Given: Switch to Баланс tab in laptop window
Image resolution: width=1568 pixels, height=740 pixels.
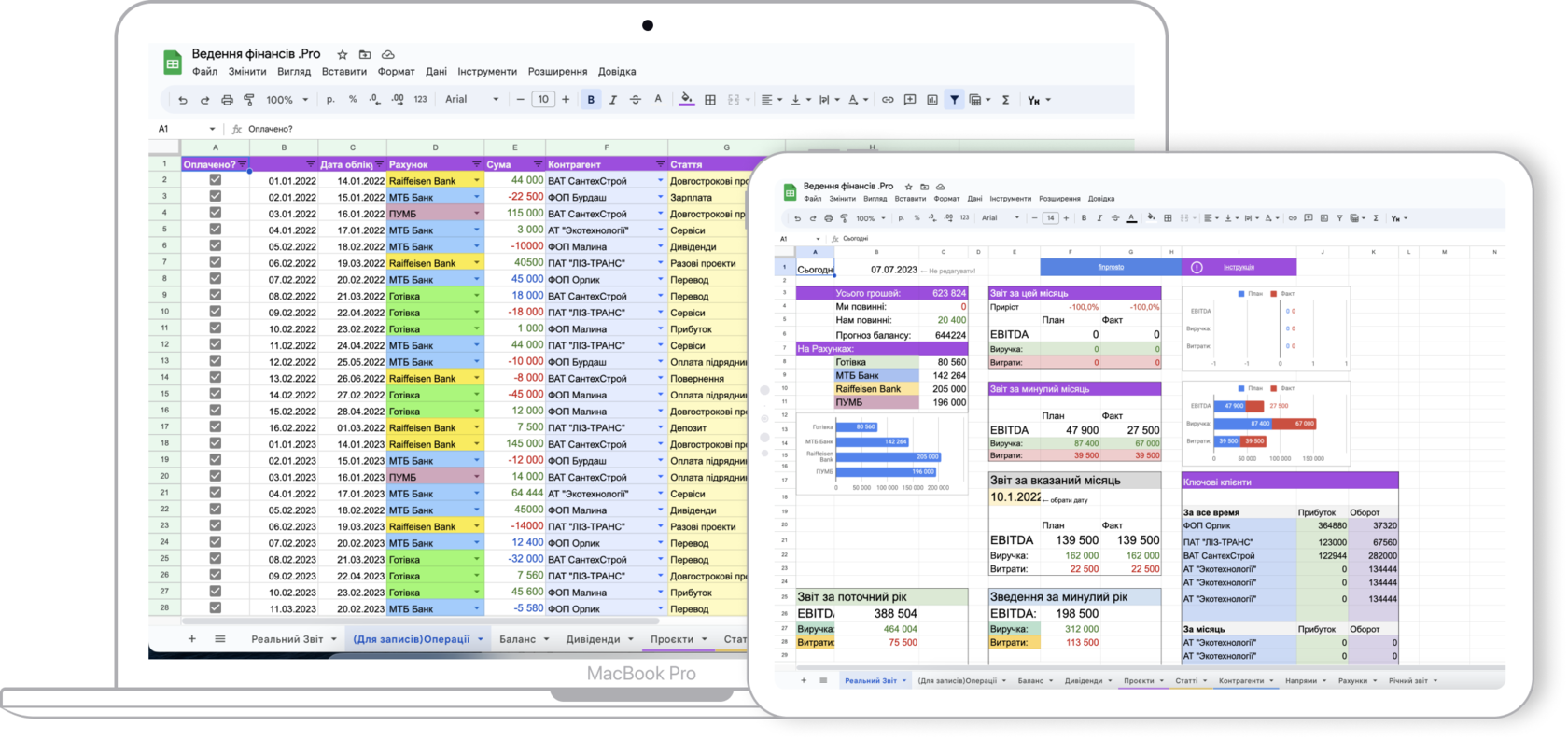Looking at the screenshot, I should click(524, 639).
